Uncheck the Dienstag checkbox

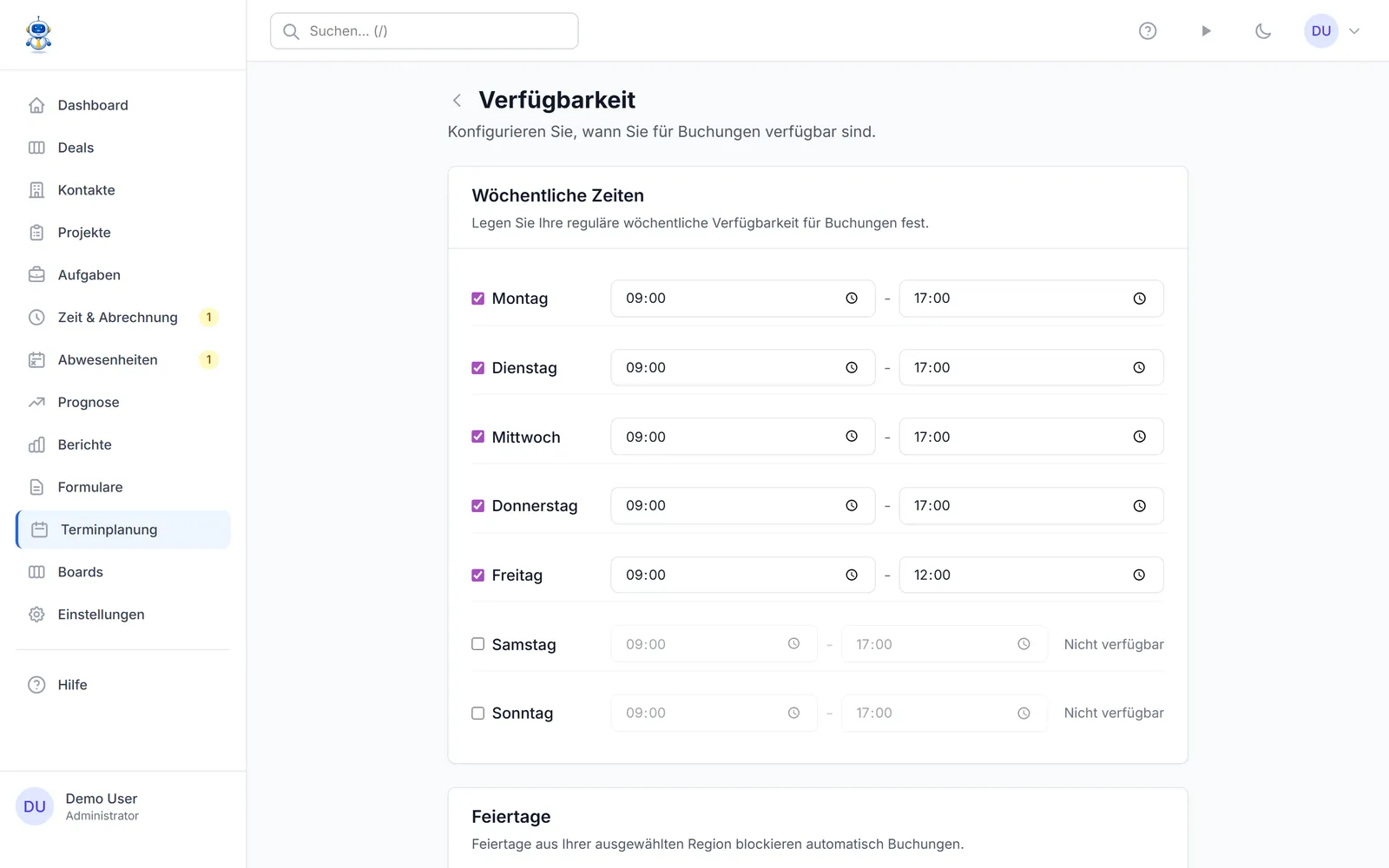coord(477,368)
